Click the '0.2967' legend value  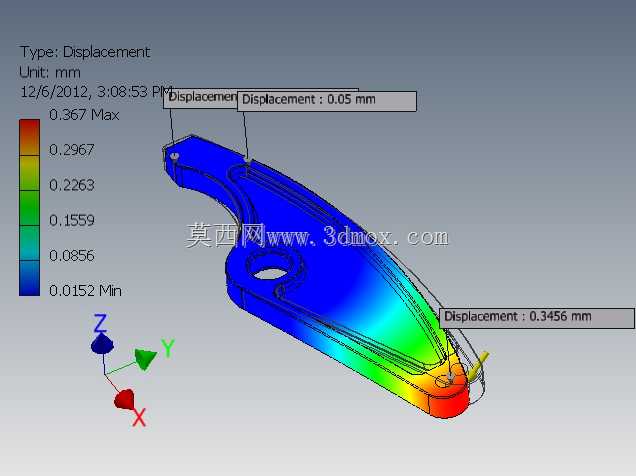(x=72, y=150)
